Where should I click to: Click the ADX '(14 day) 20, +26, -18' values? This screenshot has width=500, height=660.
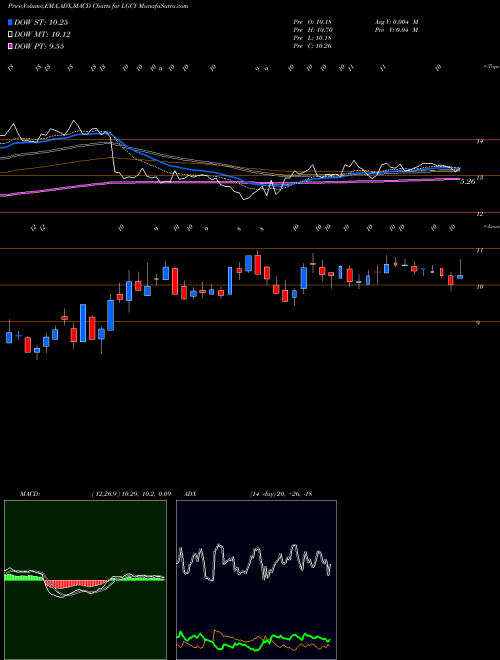(x=281, y=494)
